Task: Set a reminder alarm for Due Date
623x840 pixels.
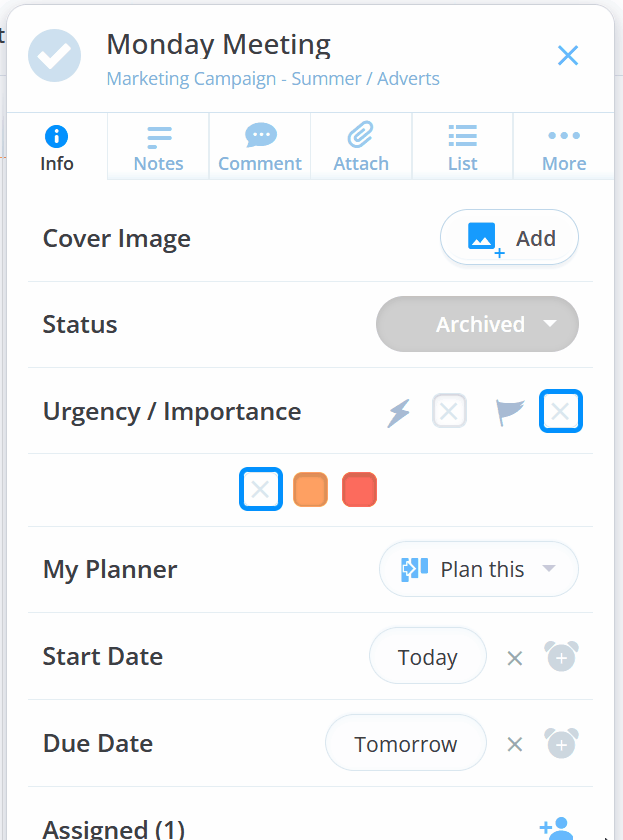Action: click(561, 744)
